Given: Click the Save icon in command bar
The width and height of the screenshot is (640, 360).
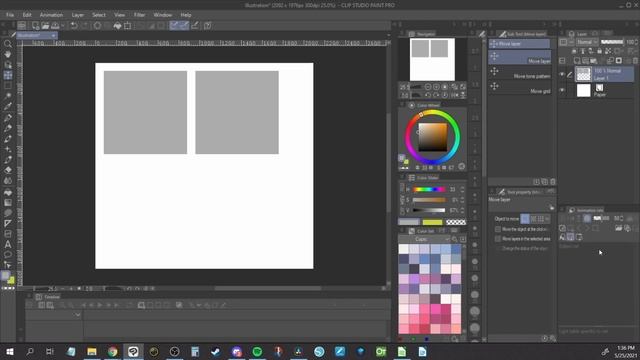Looking at the screenshot, I should [x=55, y=26].
